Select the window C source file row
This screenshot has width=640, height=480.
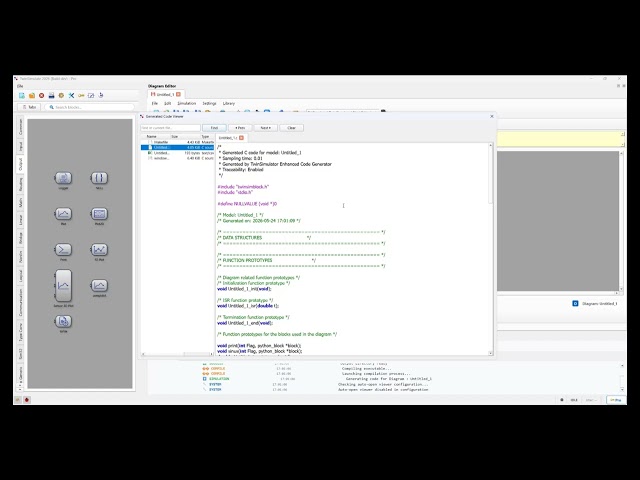(x=178, y=158)
